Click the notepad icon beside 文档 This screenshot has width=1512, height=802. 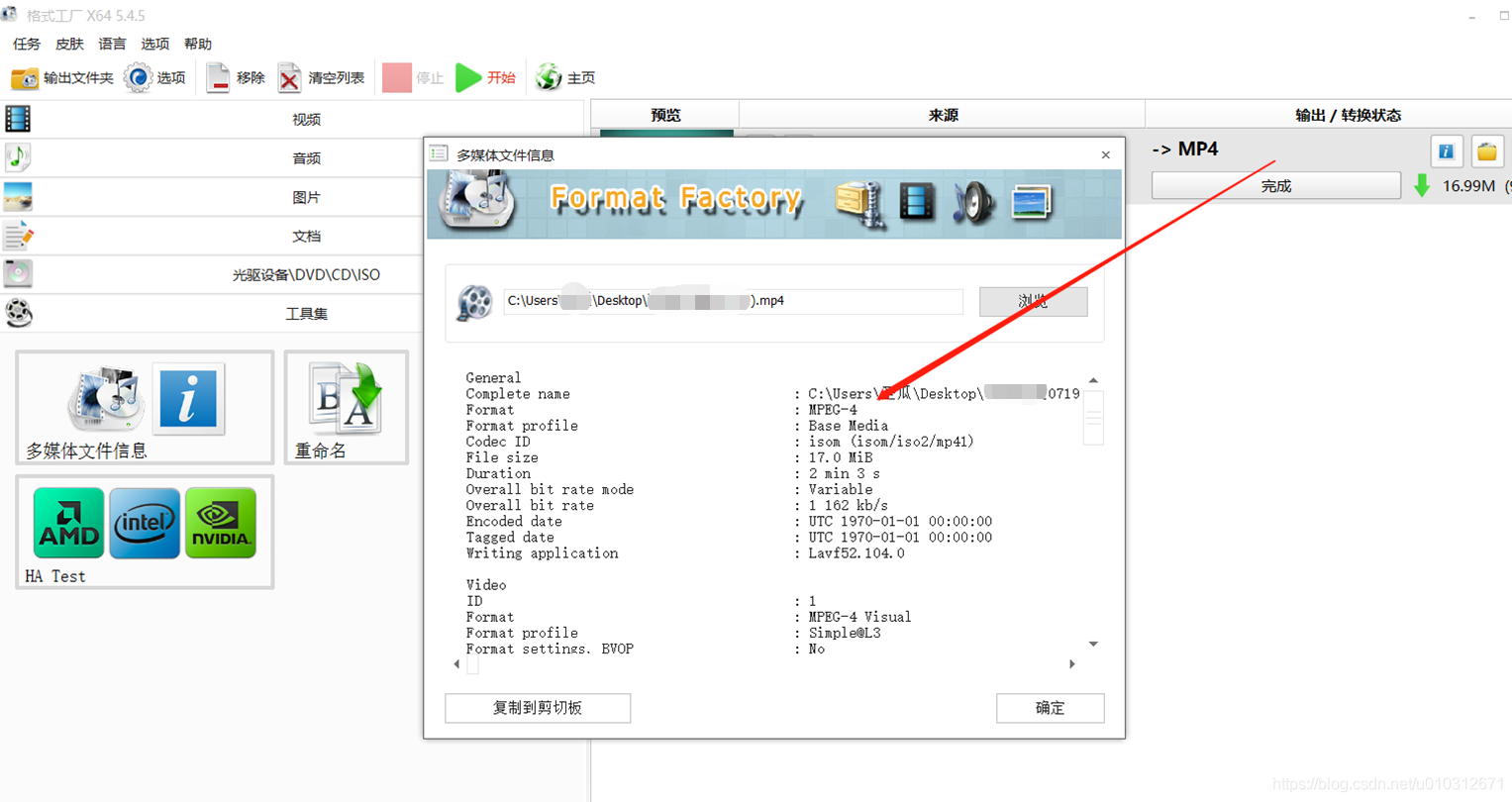18,236
